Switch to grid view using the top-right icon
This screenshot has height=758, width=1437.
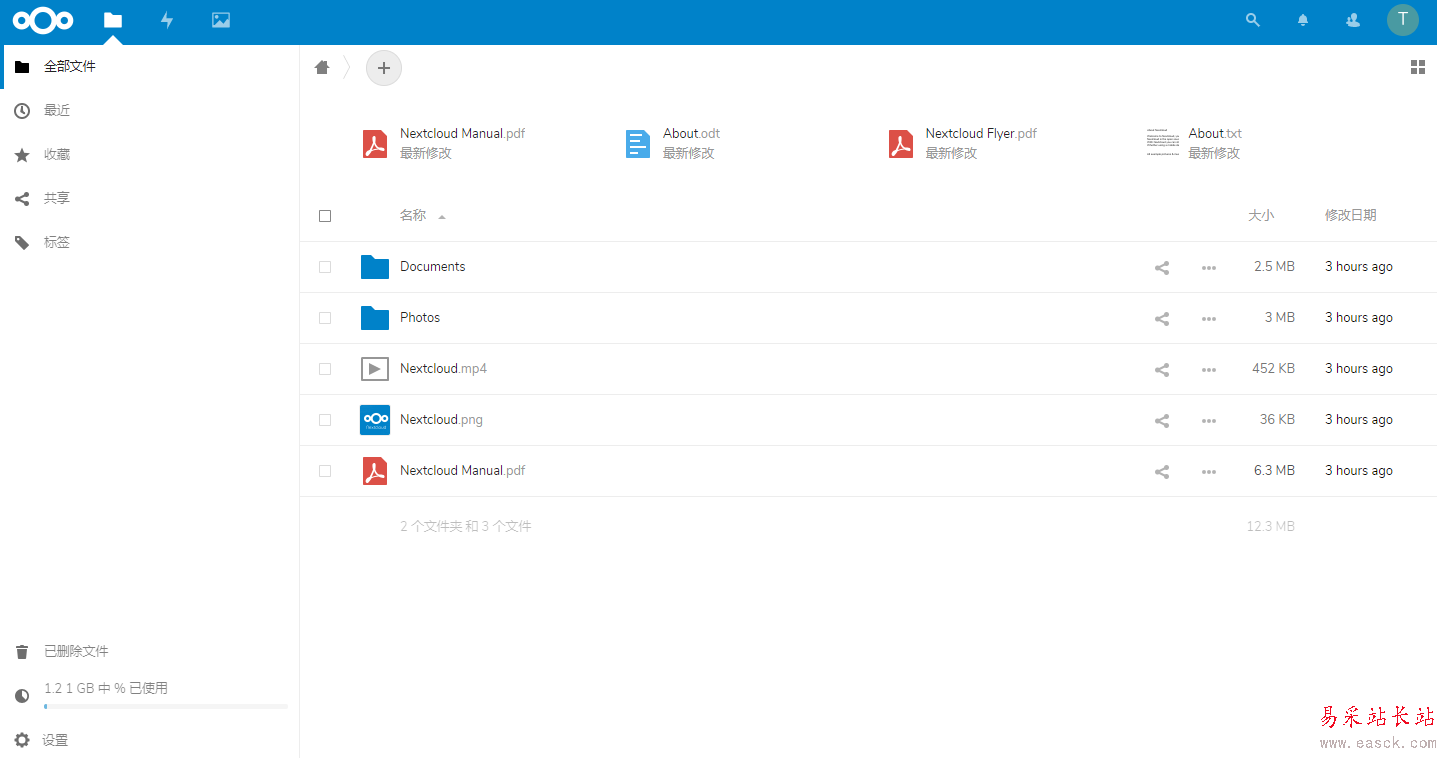point(1418,67)
